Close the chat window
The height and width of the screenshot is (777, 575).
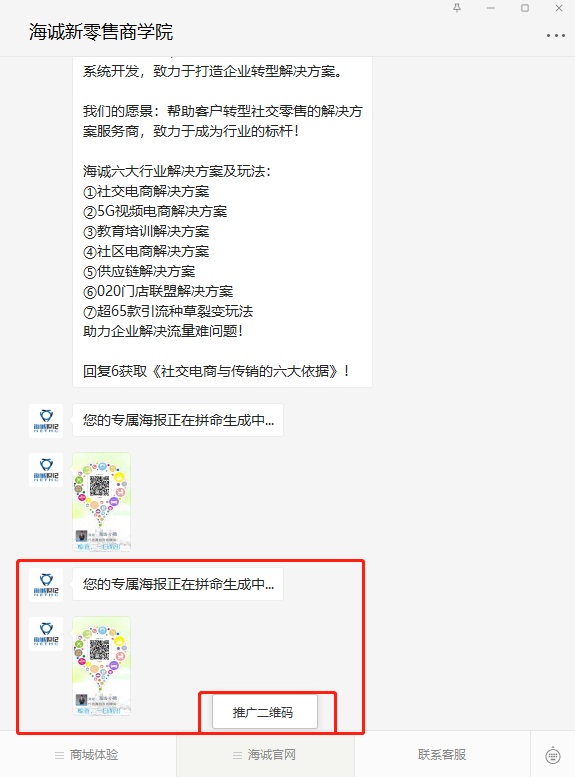click(559, 8)
